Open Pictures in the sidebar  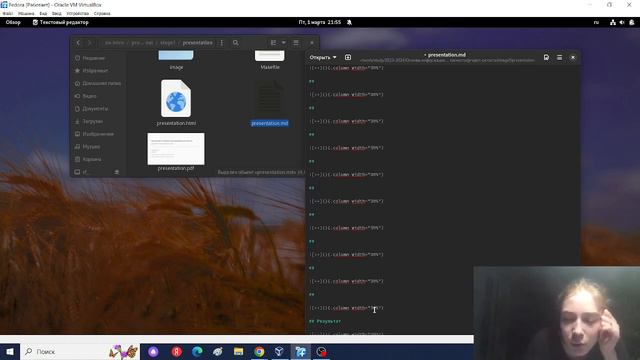tap(98, 134)
